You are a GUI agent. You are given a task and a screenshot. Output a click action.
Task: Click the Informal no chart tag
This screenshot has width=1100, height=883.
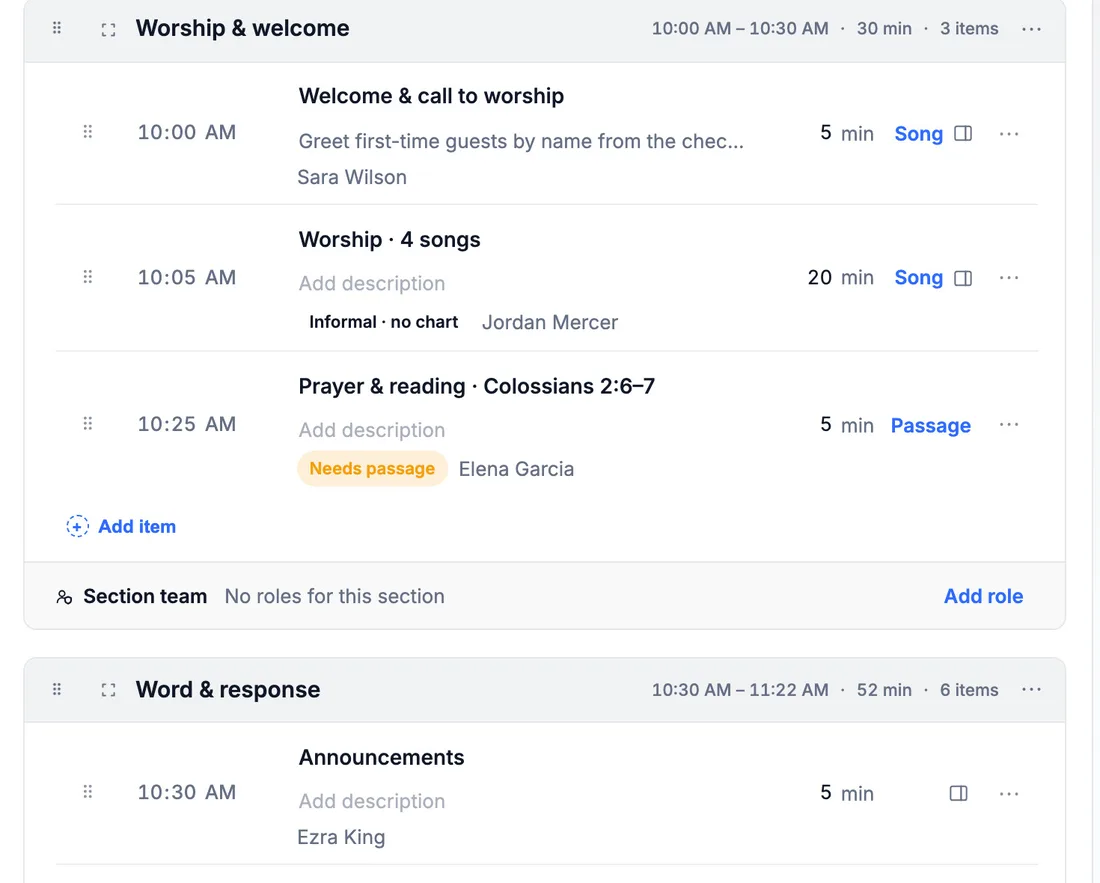[383, 322]
